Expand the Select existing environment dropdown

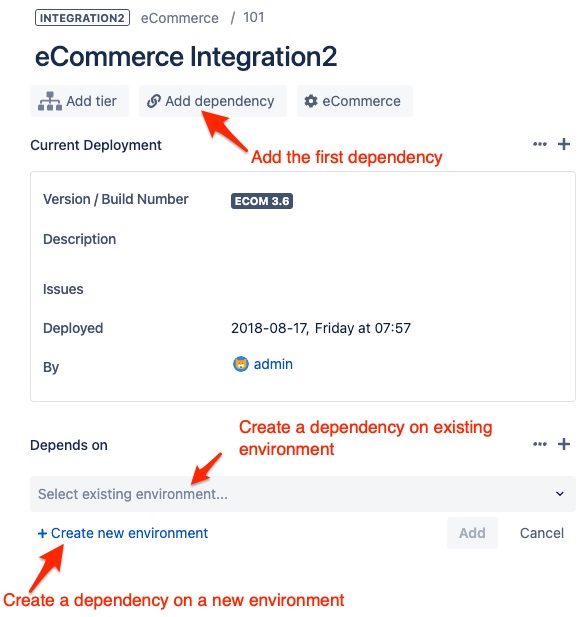(x=303, y=494)
